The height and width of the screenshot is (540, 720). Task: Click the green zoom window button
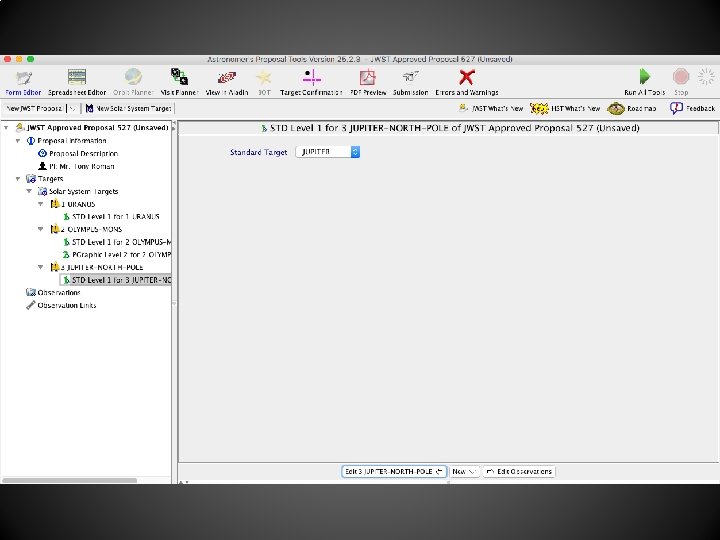click(30, 59)
